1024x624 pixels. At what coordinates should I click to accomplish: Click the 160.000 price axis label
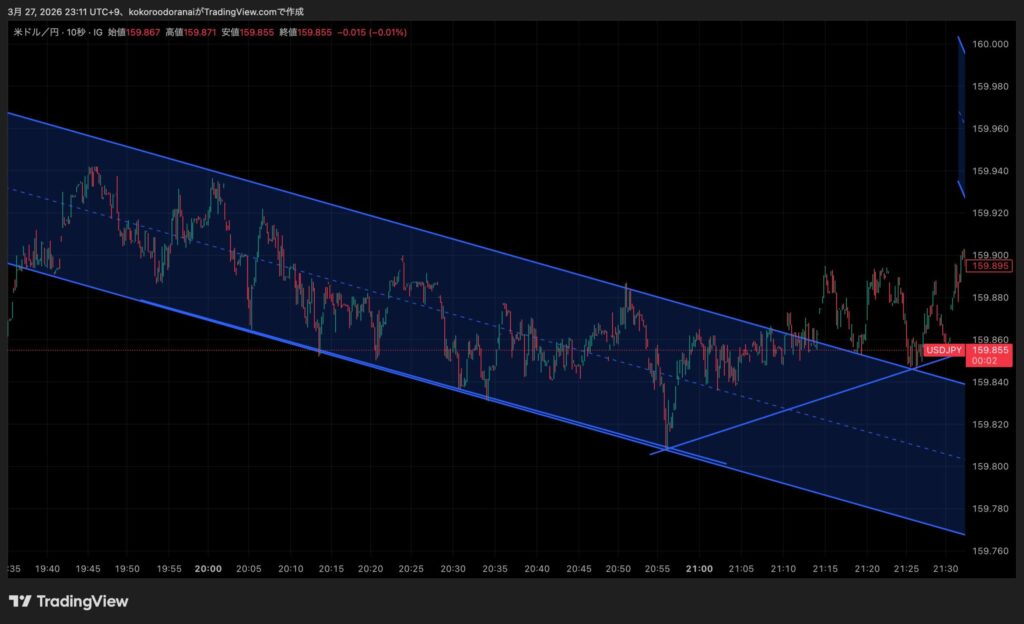pos(989,44)
